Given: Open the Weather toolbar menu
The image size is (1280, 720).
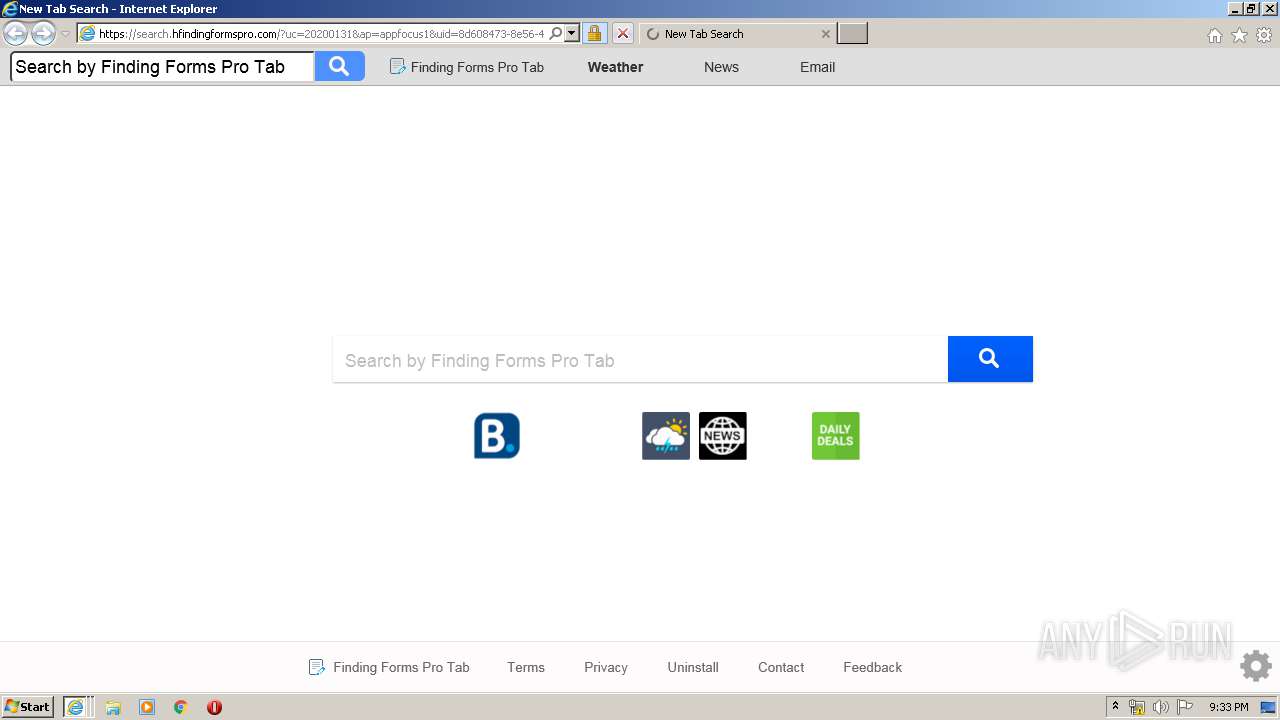Looking at the screenshot, I should tap(615, 67).
